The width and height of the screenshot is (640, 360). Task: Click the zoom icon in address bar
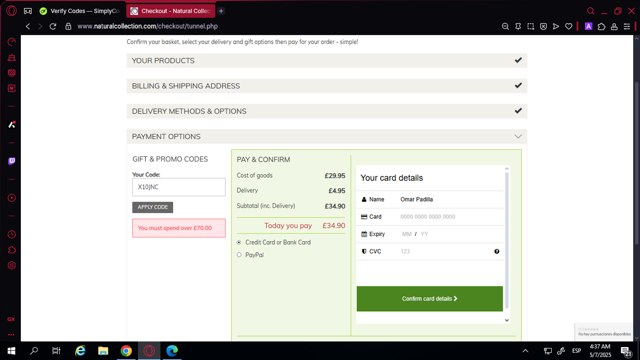(x=505, y=26)
